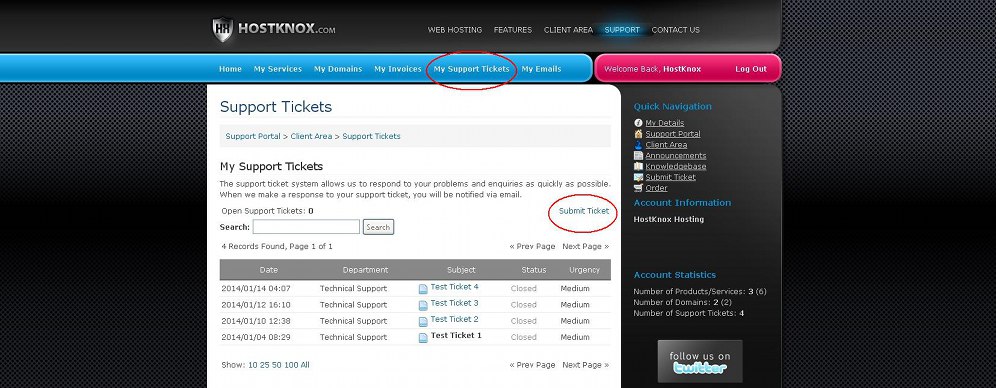Click the document icon beside Test Ticket 4

[423, 289]
